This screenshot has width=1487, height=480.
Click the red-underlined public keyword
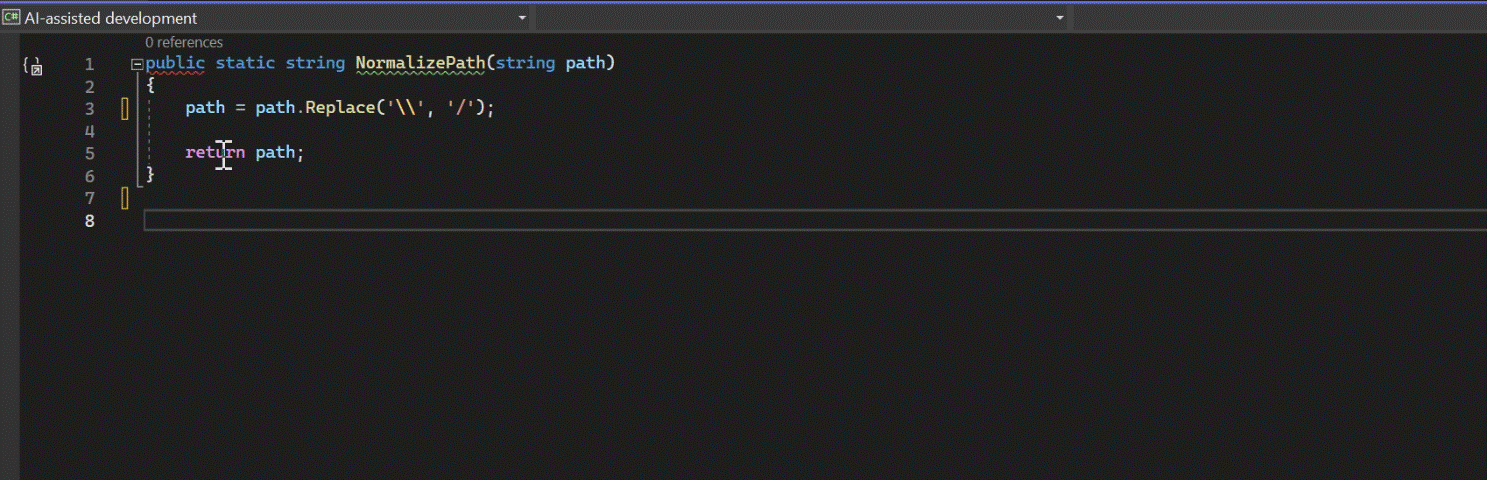(x=175, y=63)
